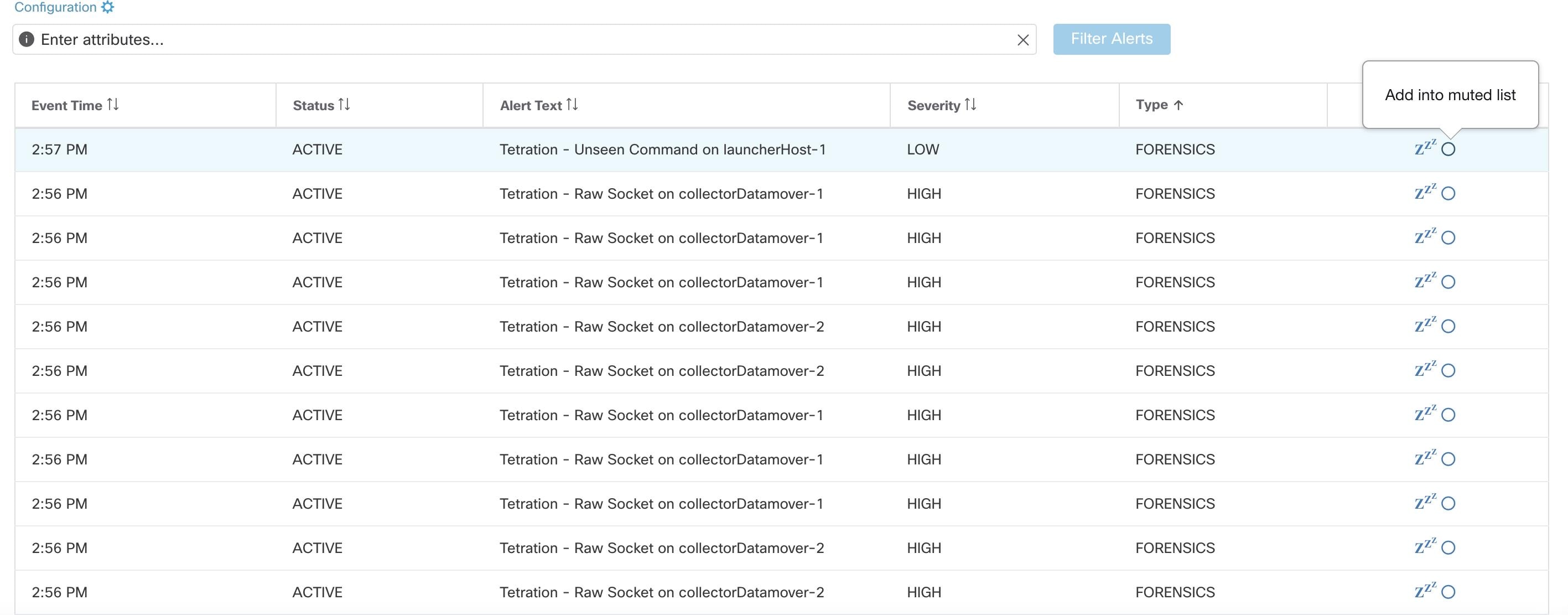Screen dimensions: 1568x615
Task: Click the gear icon next to Configuration
Action: 108,7
